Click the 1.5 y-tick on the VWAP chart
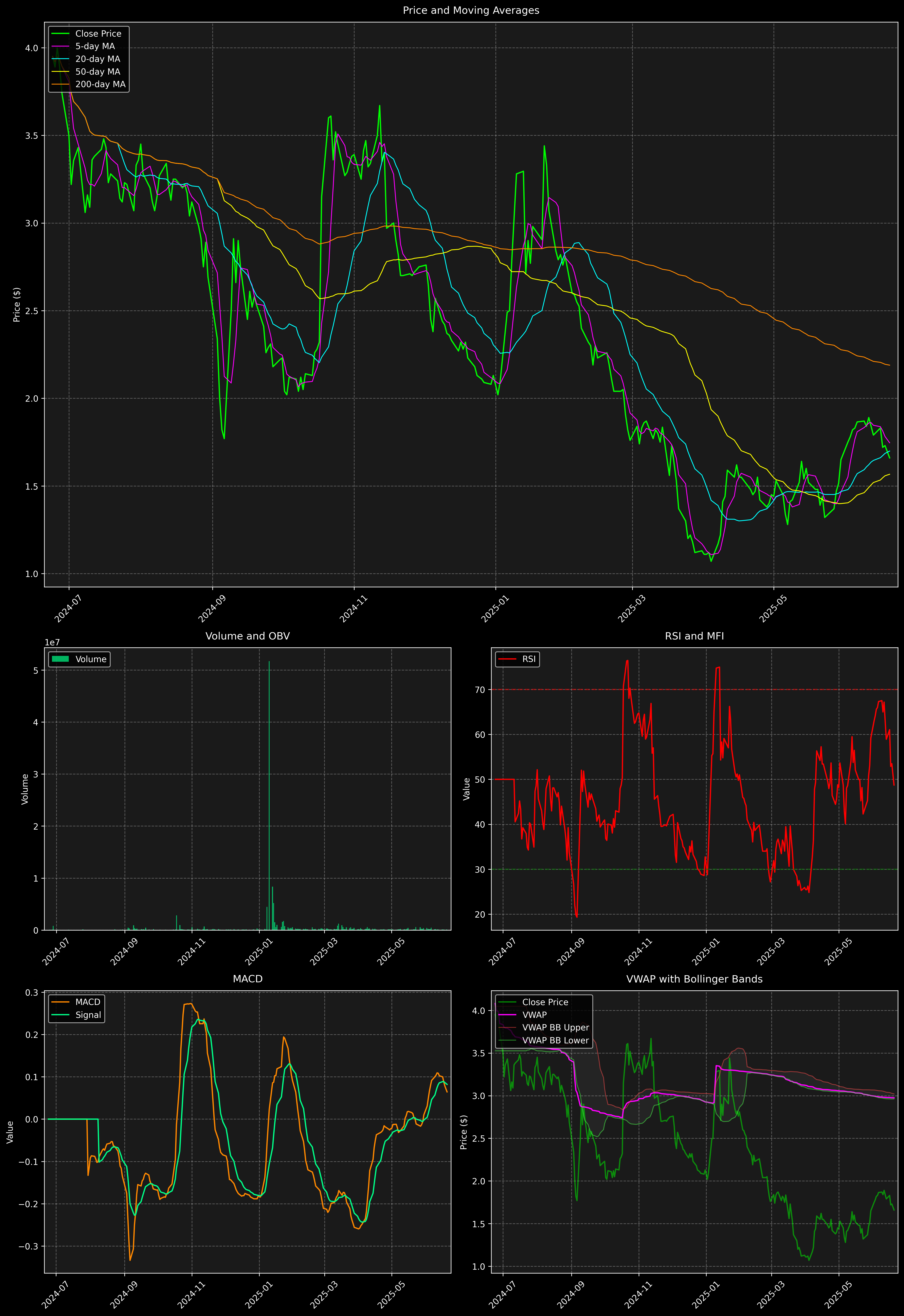This screenshot has width=904, height=1316. [479, 1224]
